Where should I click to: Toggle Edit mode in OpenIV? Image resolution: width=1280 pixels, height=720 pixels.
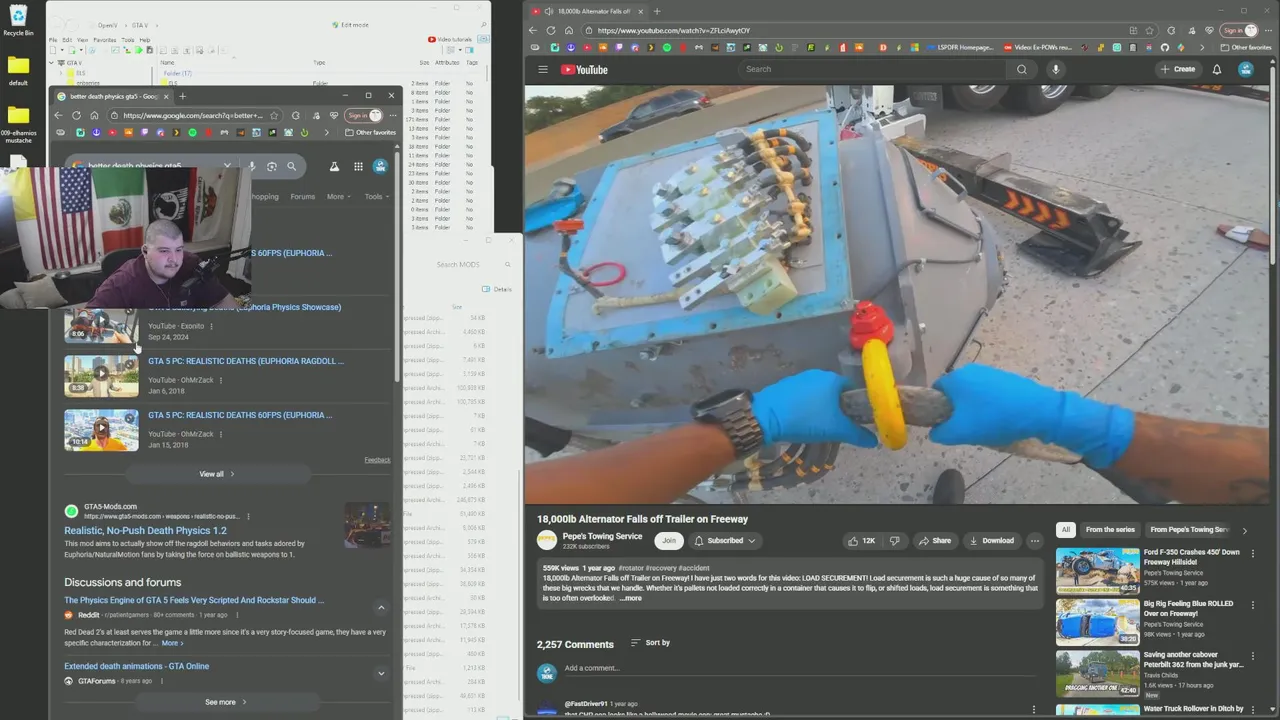350,25
